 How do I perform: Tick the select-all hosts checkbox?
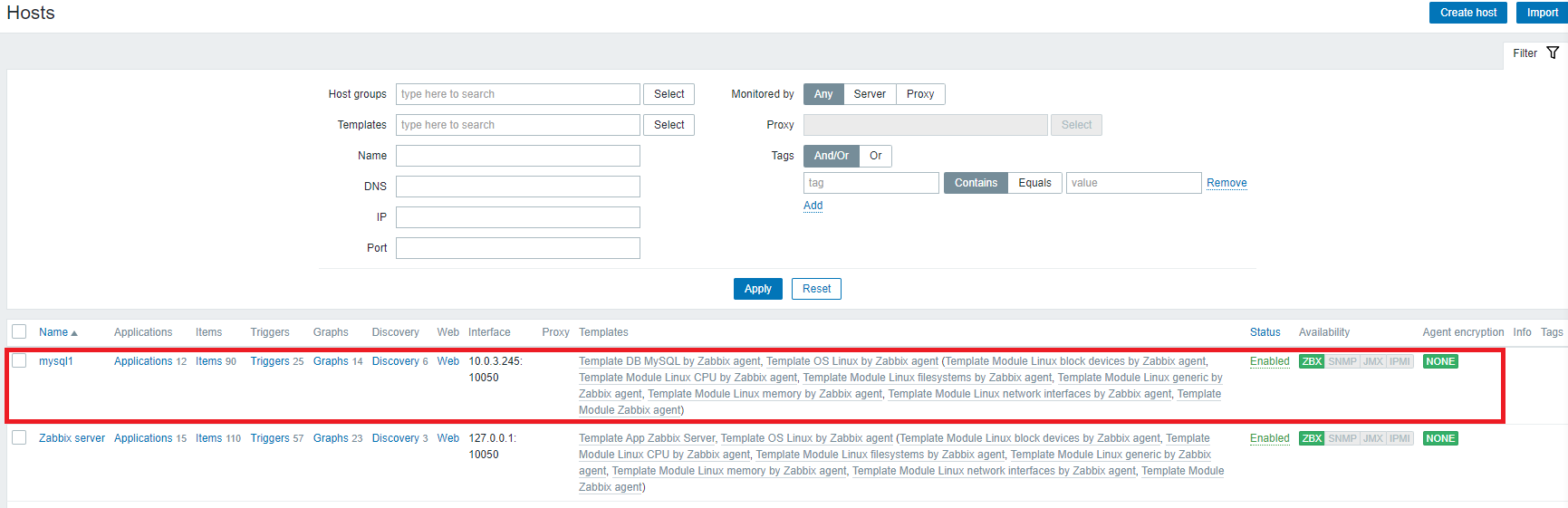click(x=19, y=331)
